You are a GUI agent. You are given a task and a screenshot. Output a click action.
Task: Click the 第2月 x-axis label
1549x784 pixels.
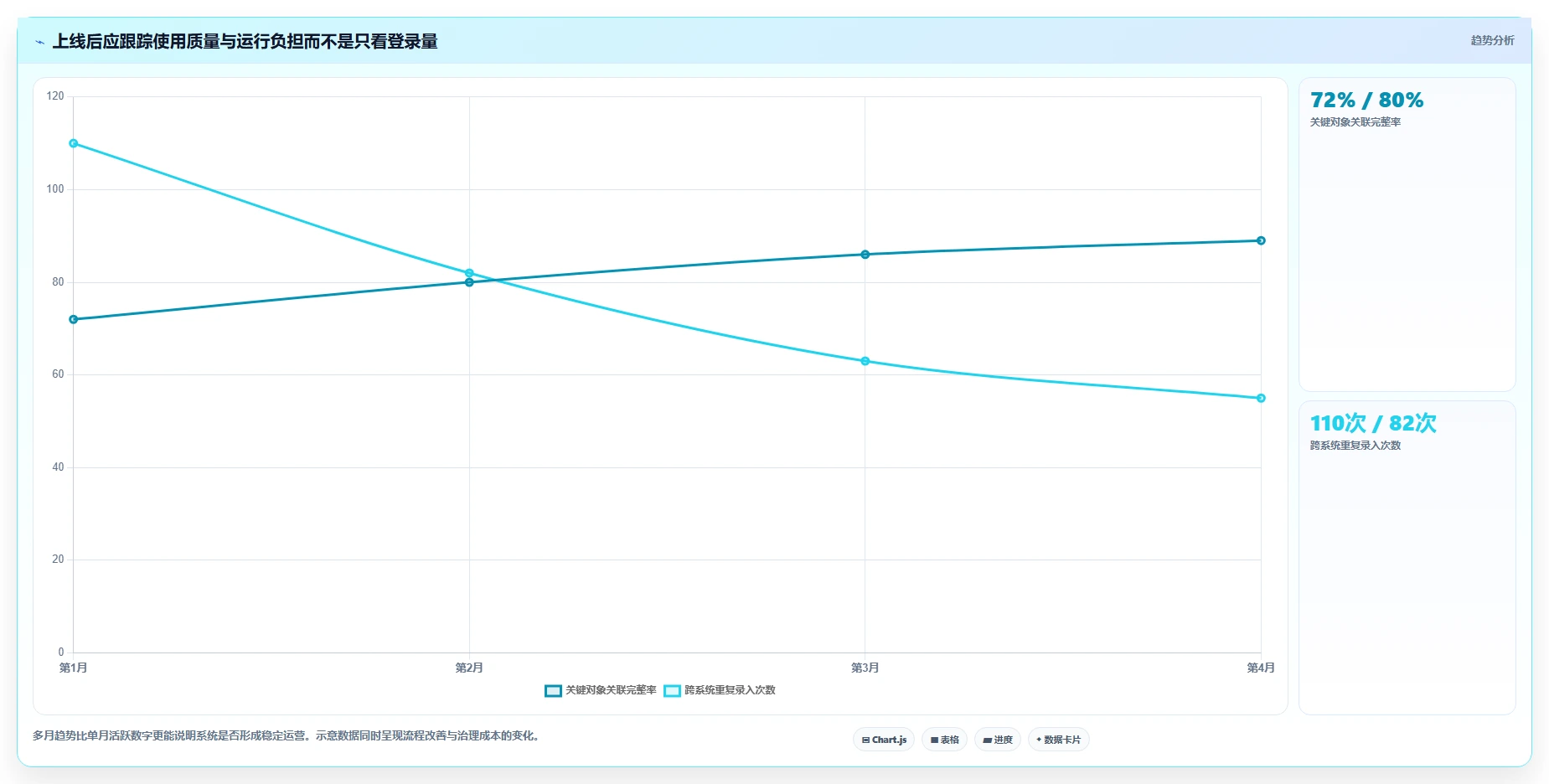coord(469,668)
